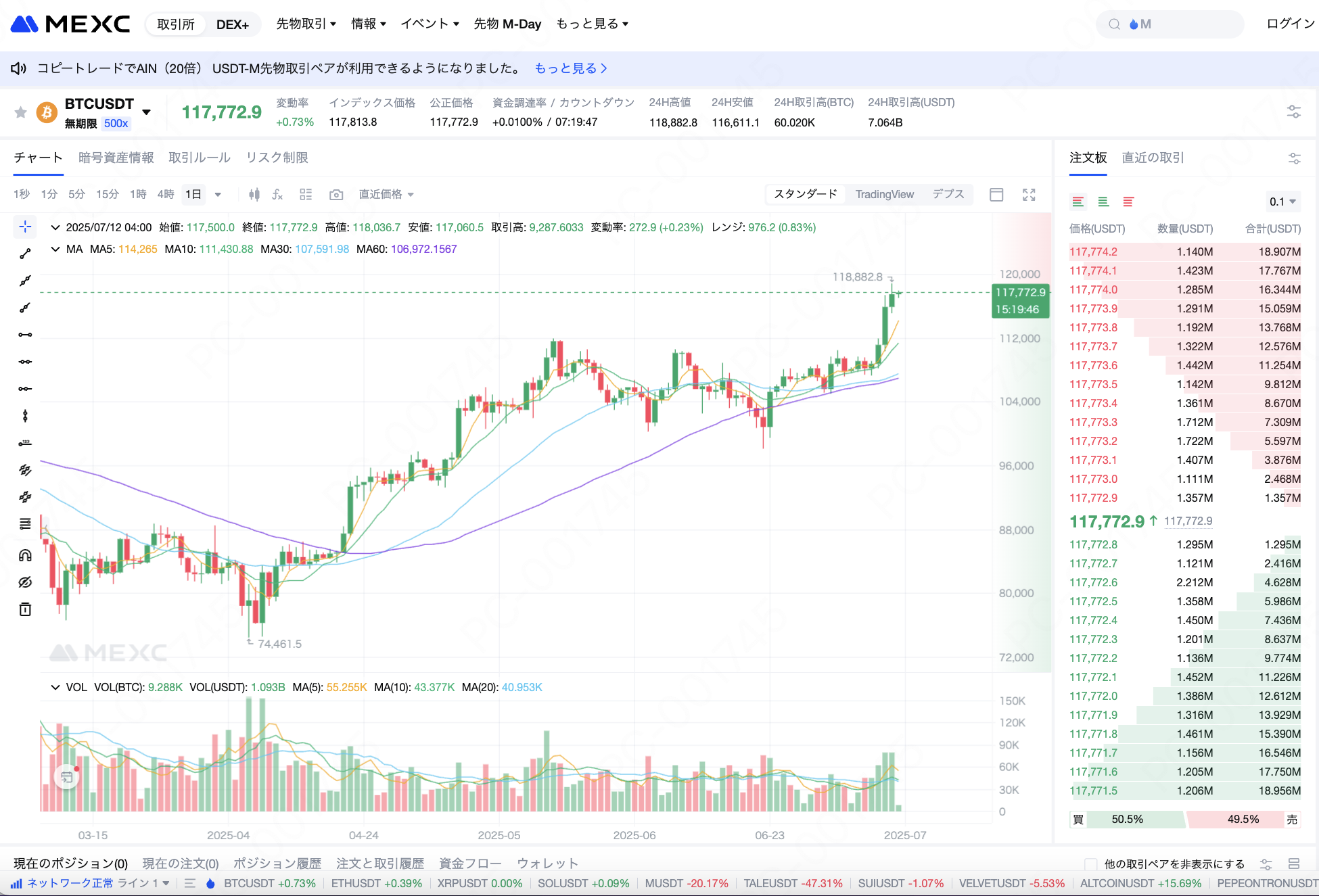Open the BTCUSDT pair selector dropdown
Screen dimensions: 1319x896
(x=147, y=112)
